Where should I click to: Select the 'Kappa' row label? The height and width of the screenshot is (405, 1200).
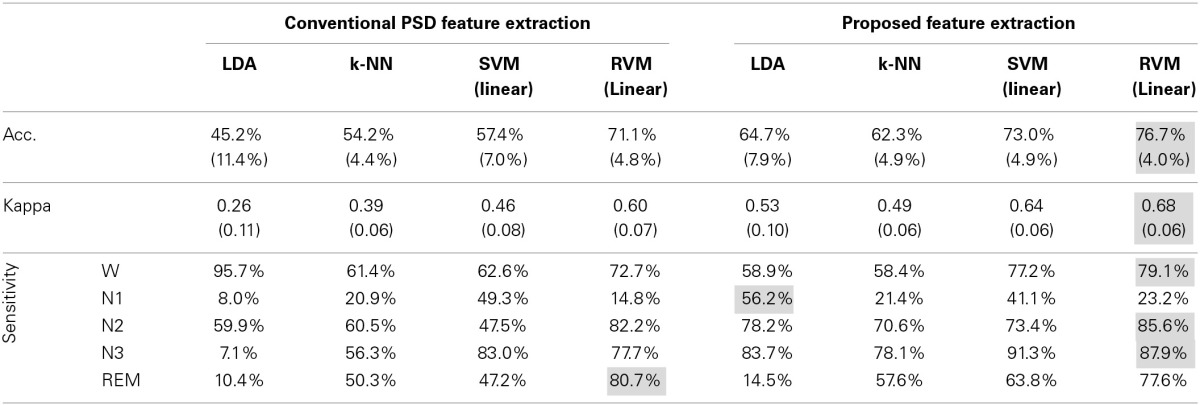26,207
